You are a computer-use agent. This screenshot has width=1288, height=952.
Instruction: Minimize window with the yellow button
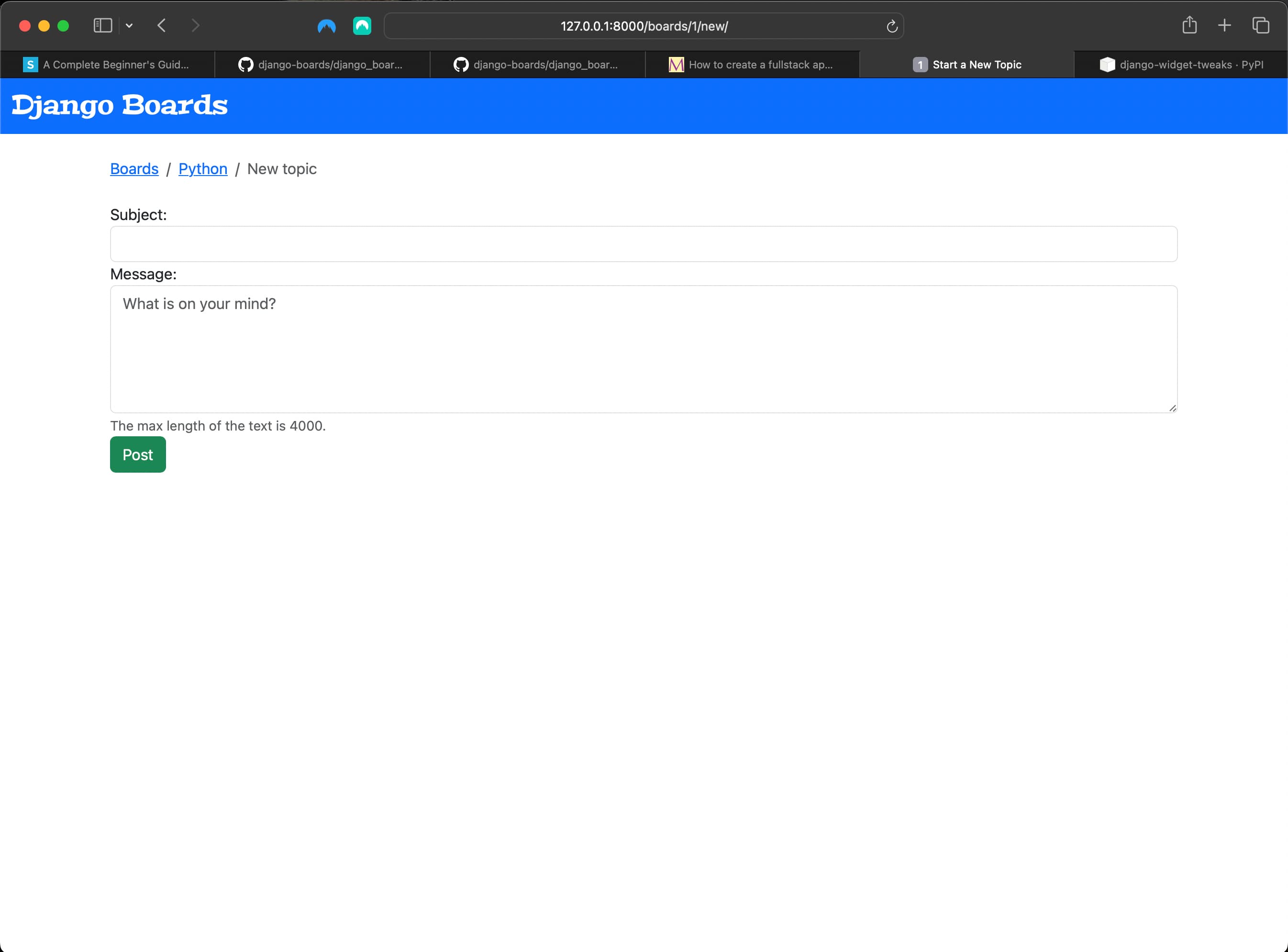44,26
